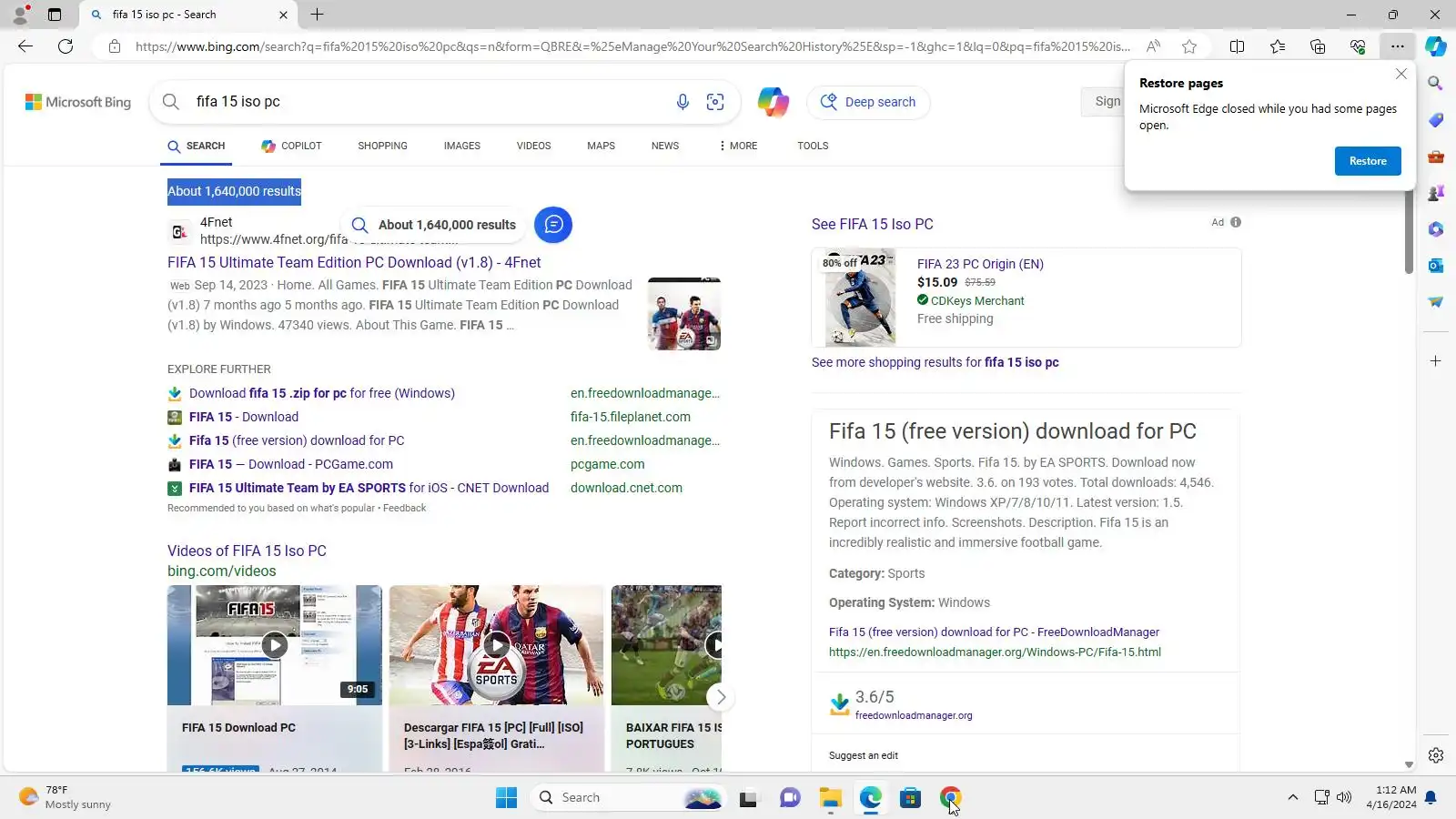
Task: Click Restore button in Restore pages popup
Action: point(1368,161)
